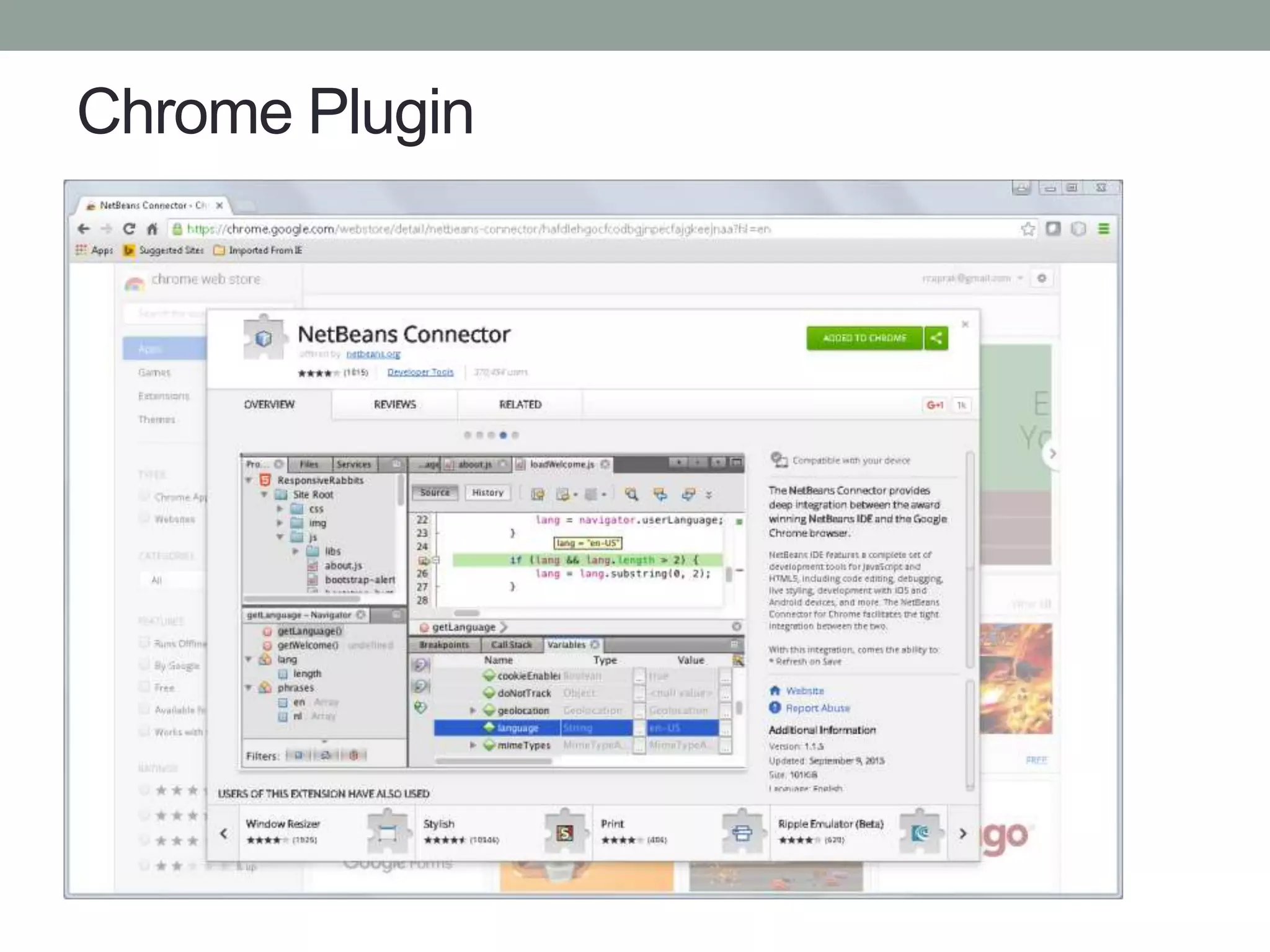Screen dimensions: 1270x952
Task: Click the NetBeans Connector puzzle icon
Action: (265, 337)
